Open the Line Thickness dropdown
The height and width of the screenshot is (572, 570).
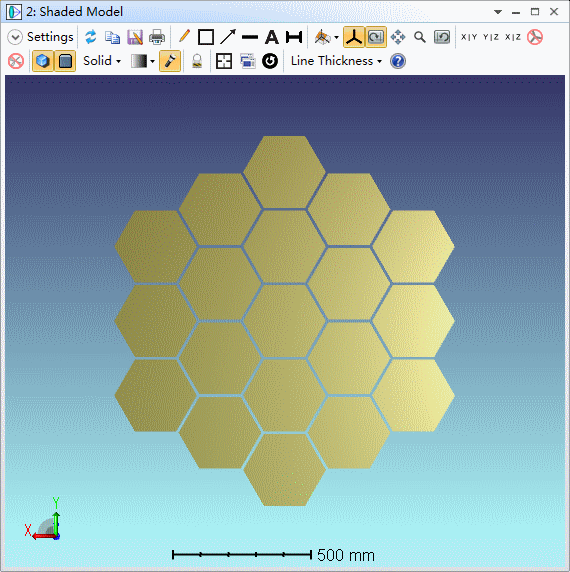pyautogui.click(x=336, y=61)
